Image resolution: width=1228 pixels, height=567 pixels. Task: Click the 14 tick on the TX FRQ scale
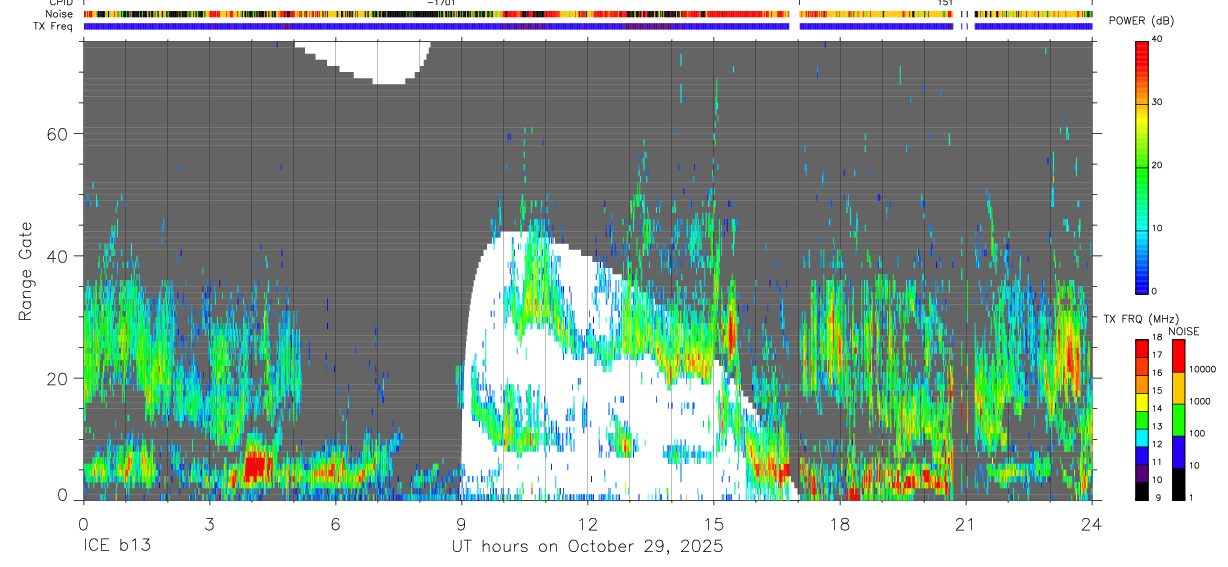(x=1157, y=409)
